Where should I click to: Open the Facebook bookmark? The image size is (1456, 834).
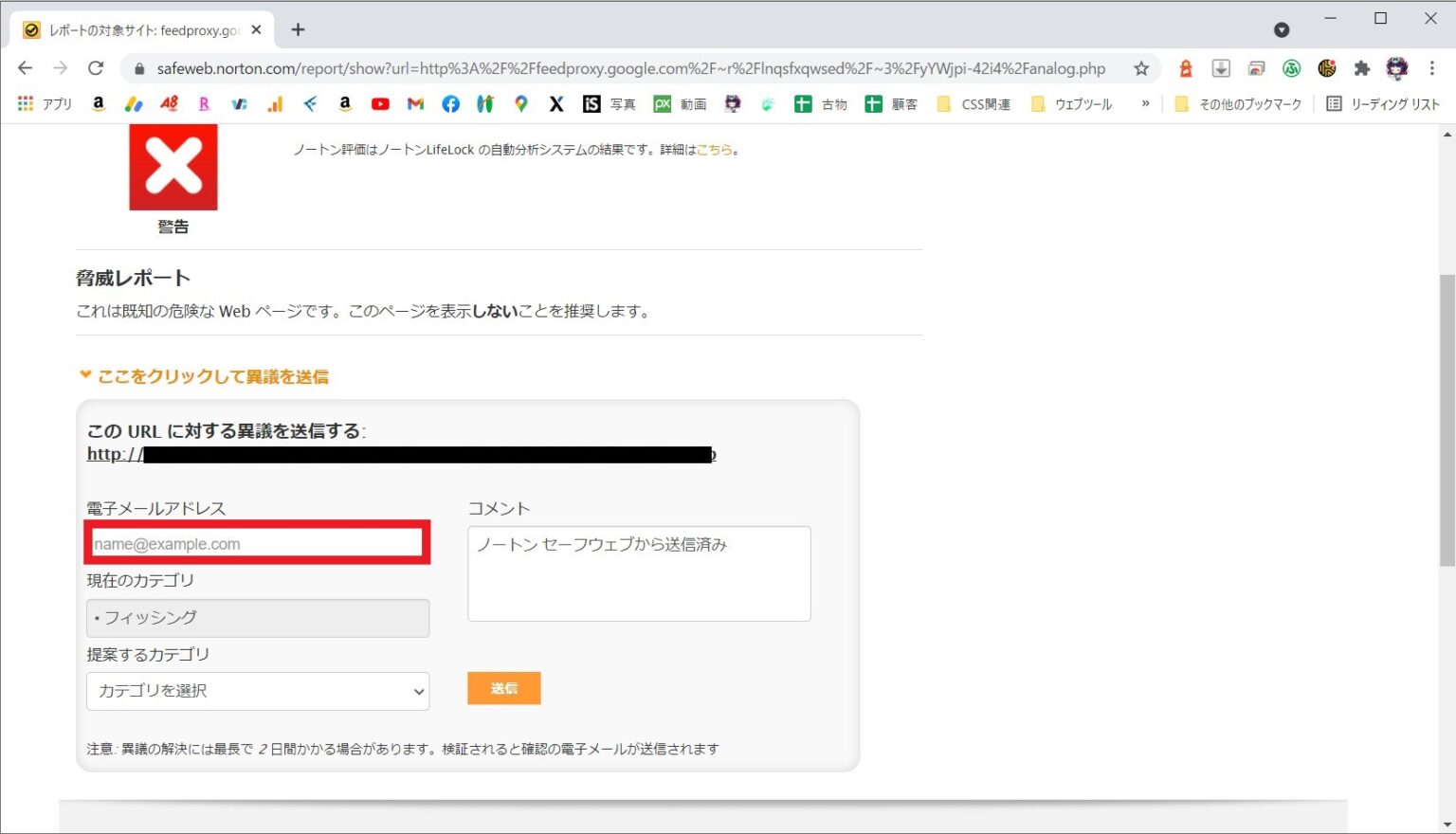(x=450, y=104)
